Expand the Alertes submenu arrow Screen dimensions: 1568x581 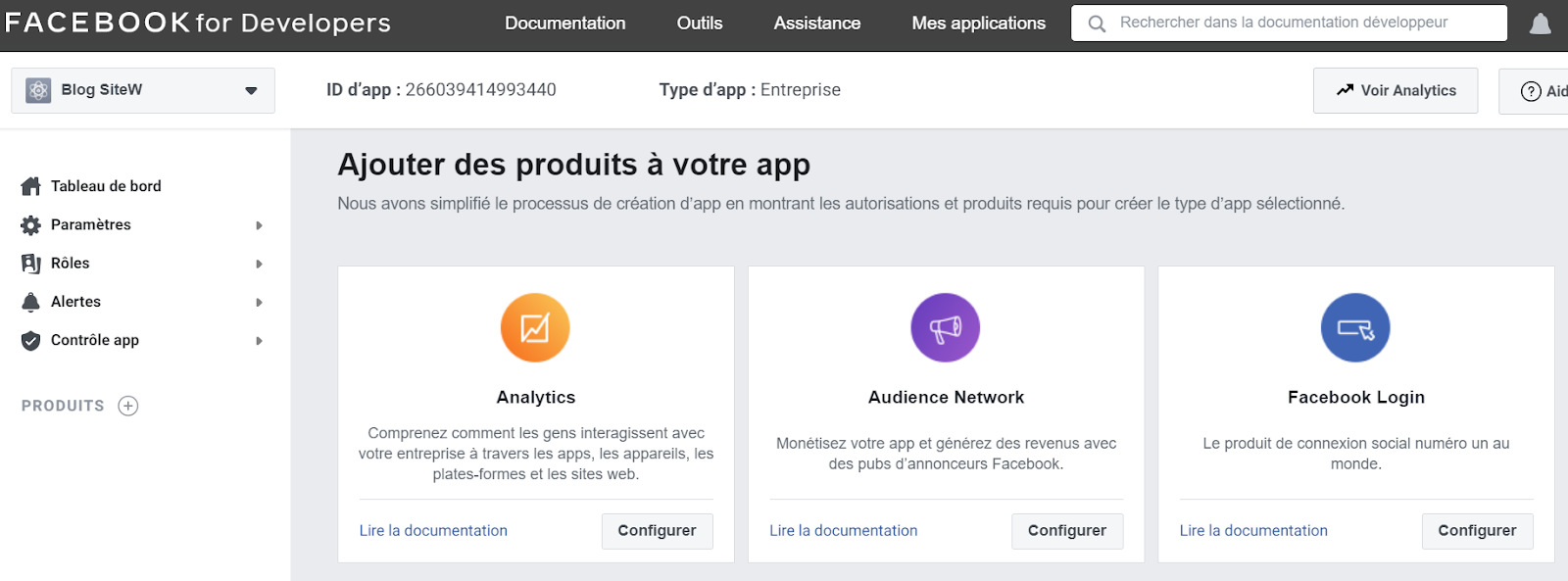point(259,302)
